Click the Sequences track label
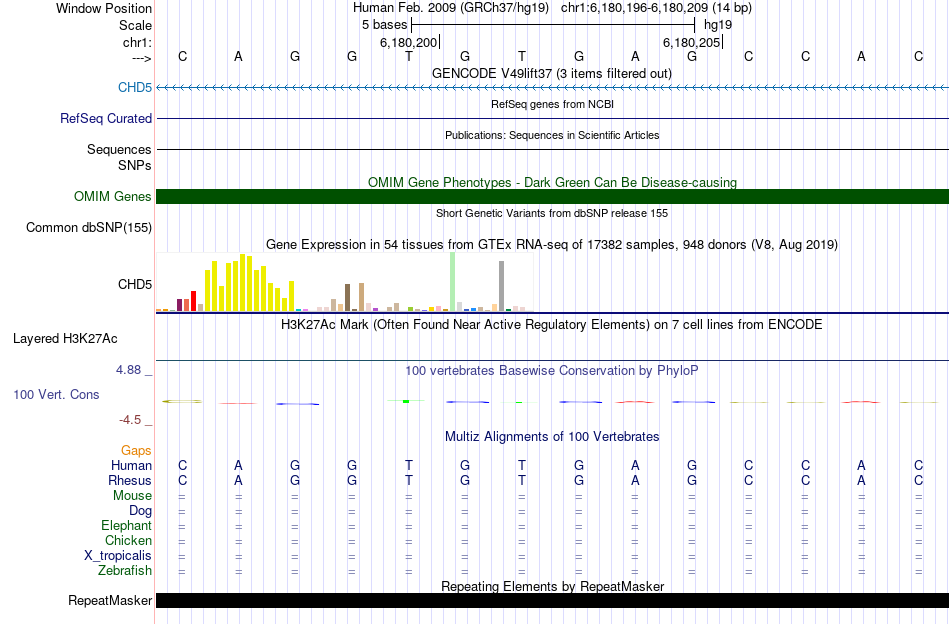950x624 pixels. click(x=119, y=149)
